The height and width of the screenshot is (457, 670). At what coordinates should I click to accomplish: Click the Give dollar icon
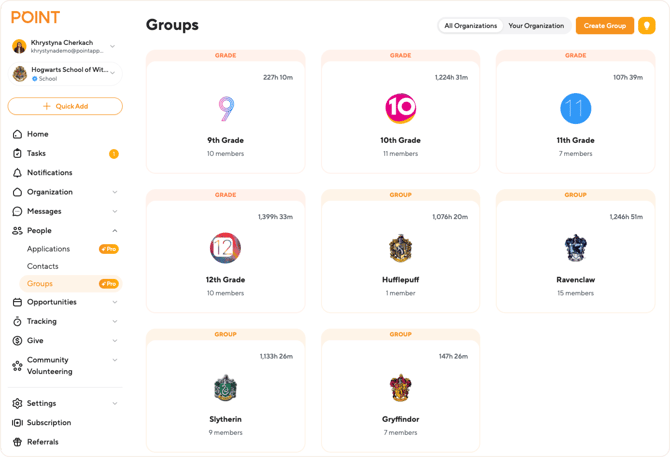[x=17, y=341]
